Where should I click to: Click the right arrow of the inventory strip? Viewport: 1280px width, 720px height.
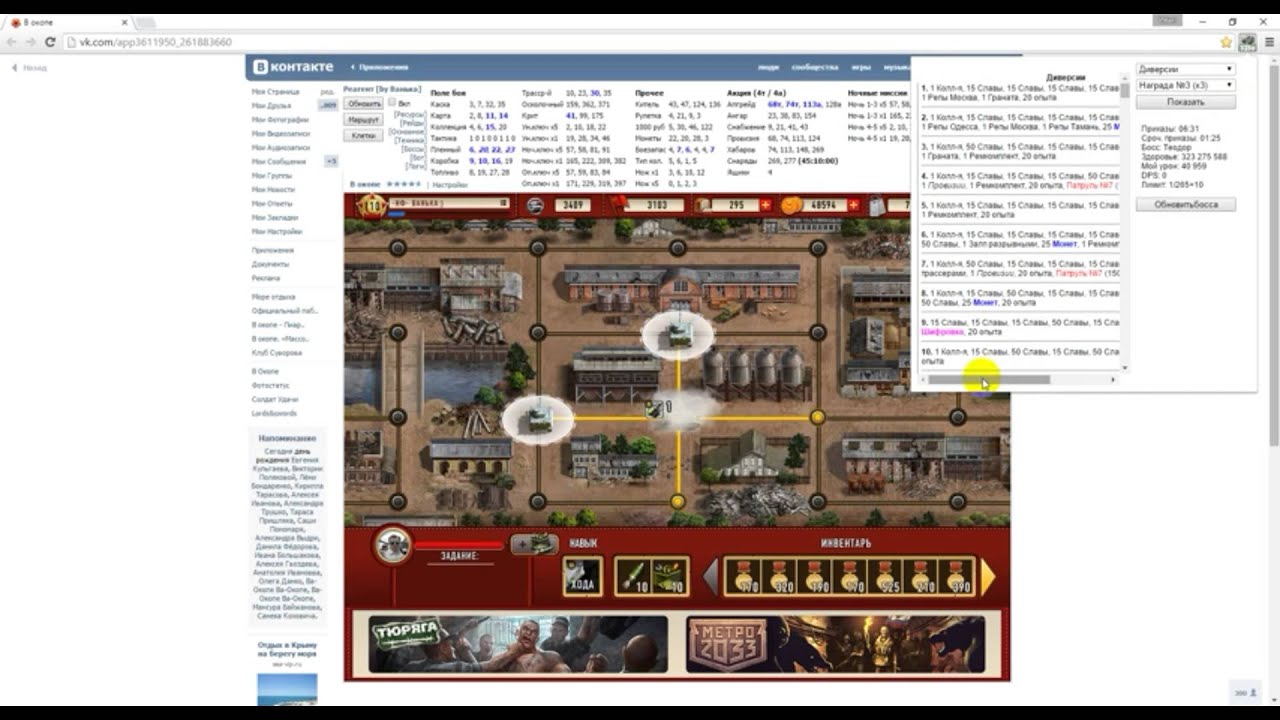click(x=988, y=577)
